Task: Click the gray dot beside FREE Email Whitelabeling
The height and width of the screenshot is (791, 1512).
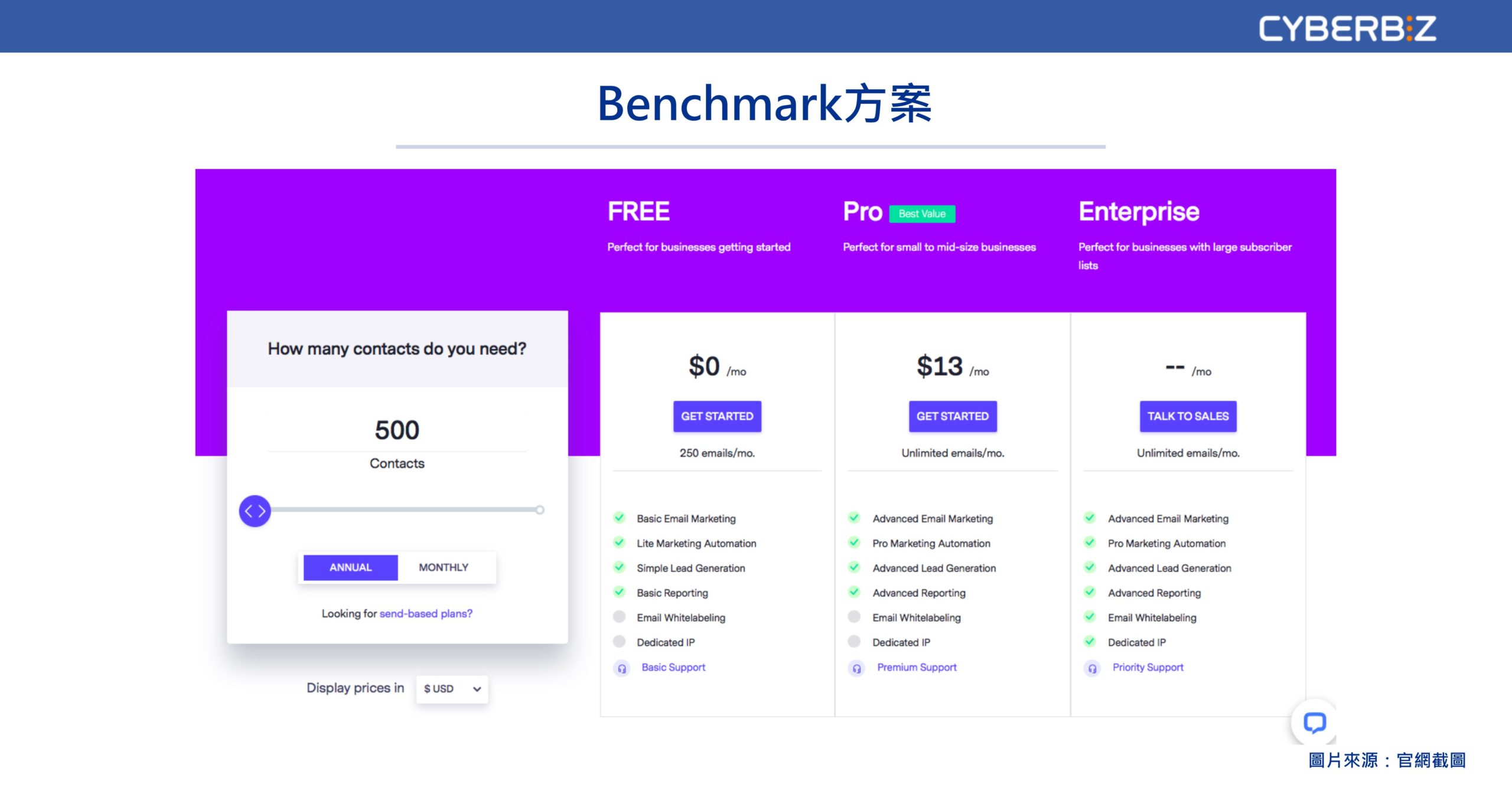Action: [x=619, y=617]
